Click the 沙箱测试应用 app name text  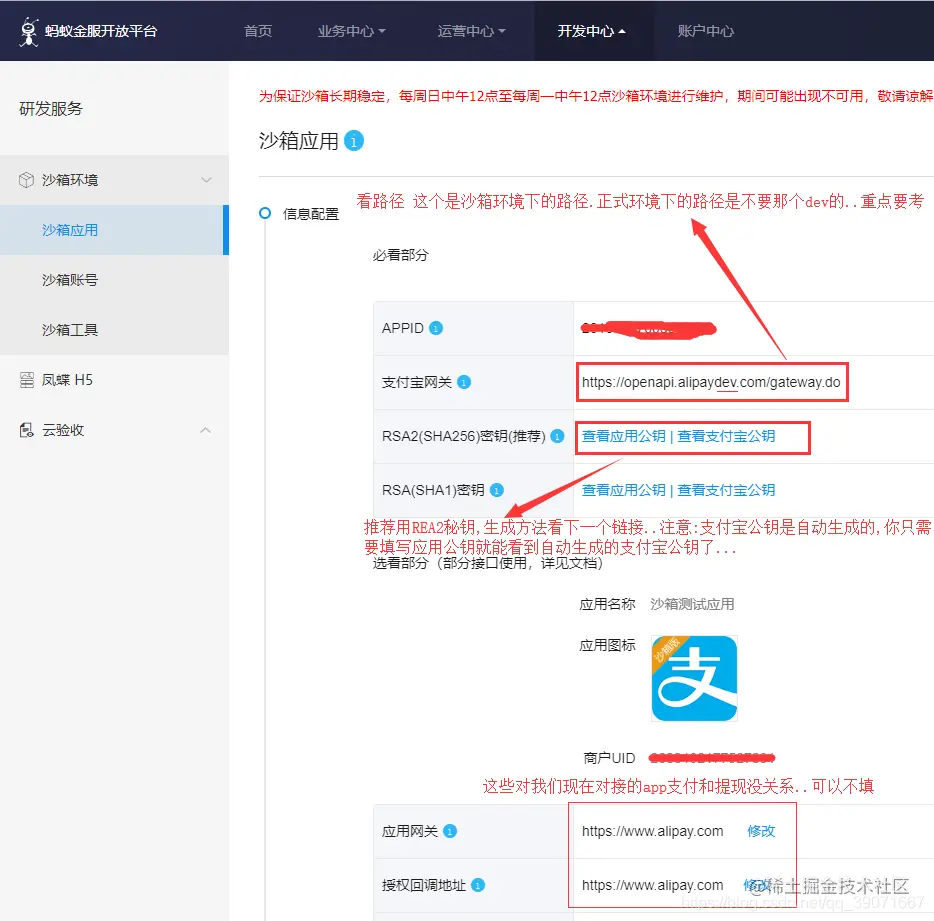pos(692,604)
